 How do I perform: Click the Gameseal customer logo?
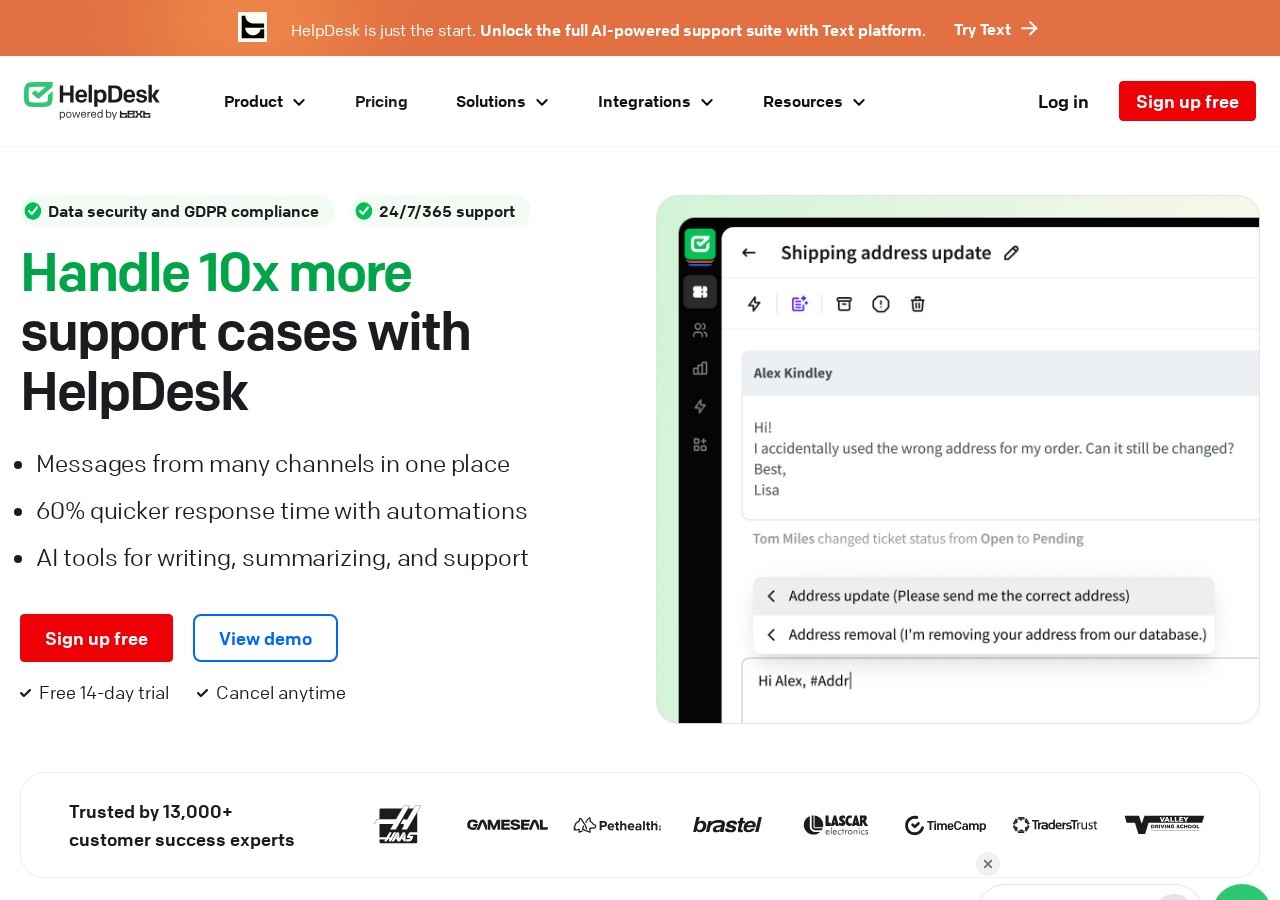click(x=507, y=825)
